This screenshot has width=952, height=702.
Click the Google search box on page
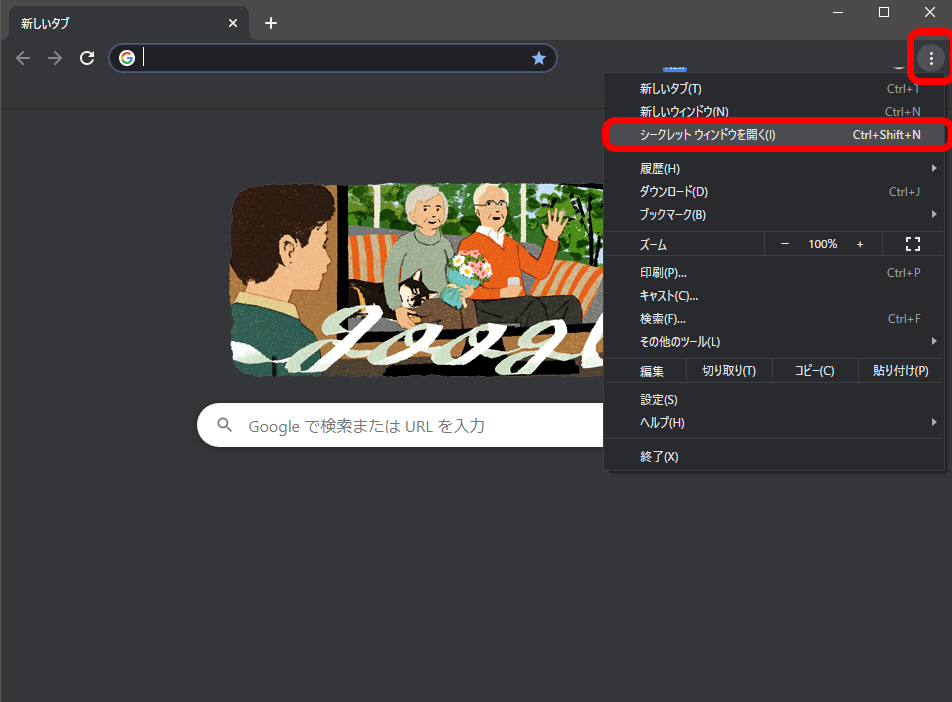click(x=400, y=426)
